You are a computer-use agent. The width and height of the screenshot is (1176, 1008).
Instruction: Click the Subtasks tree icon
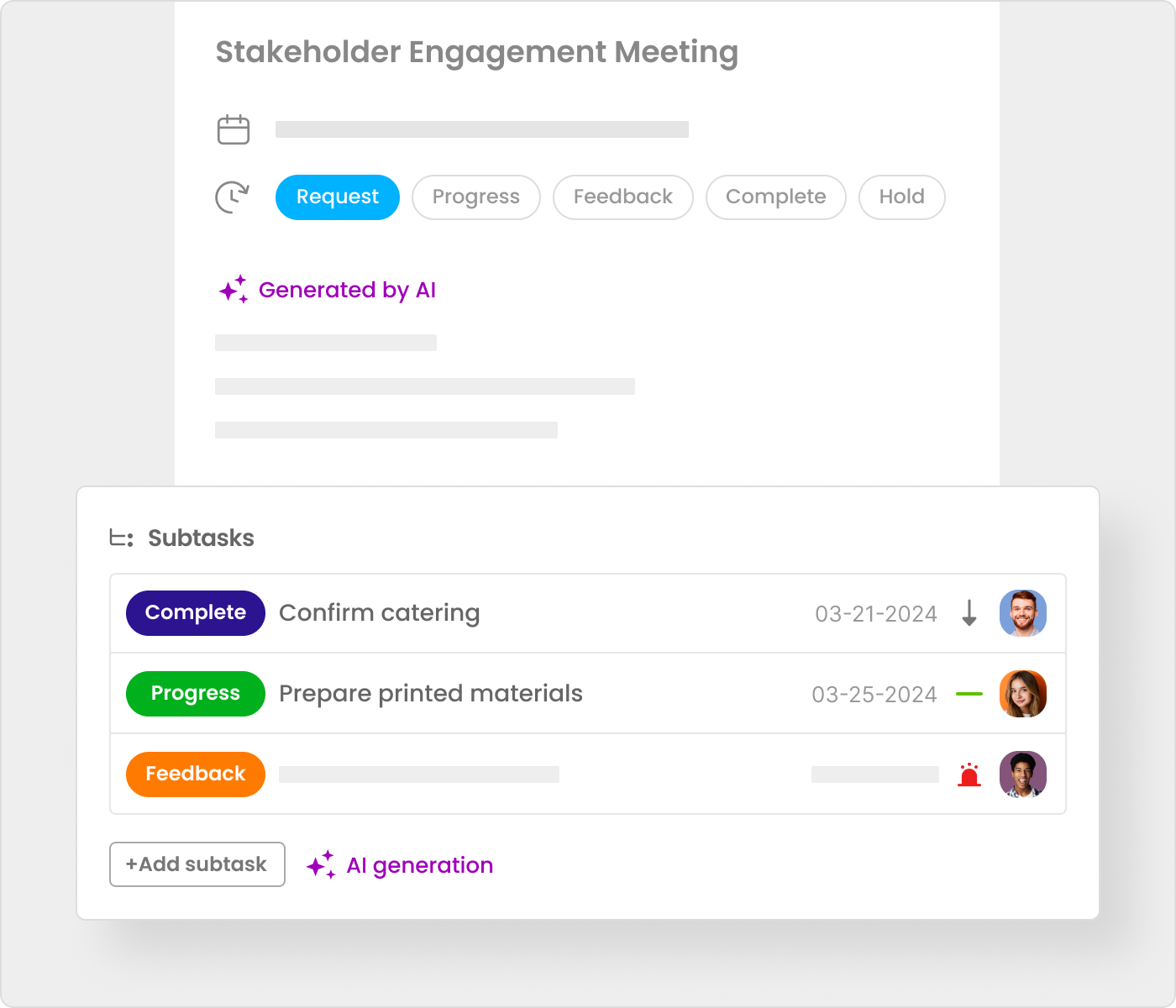[x=122, y=538]
